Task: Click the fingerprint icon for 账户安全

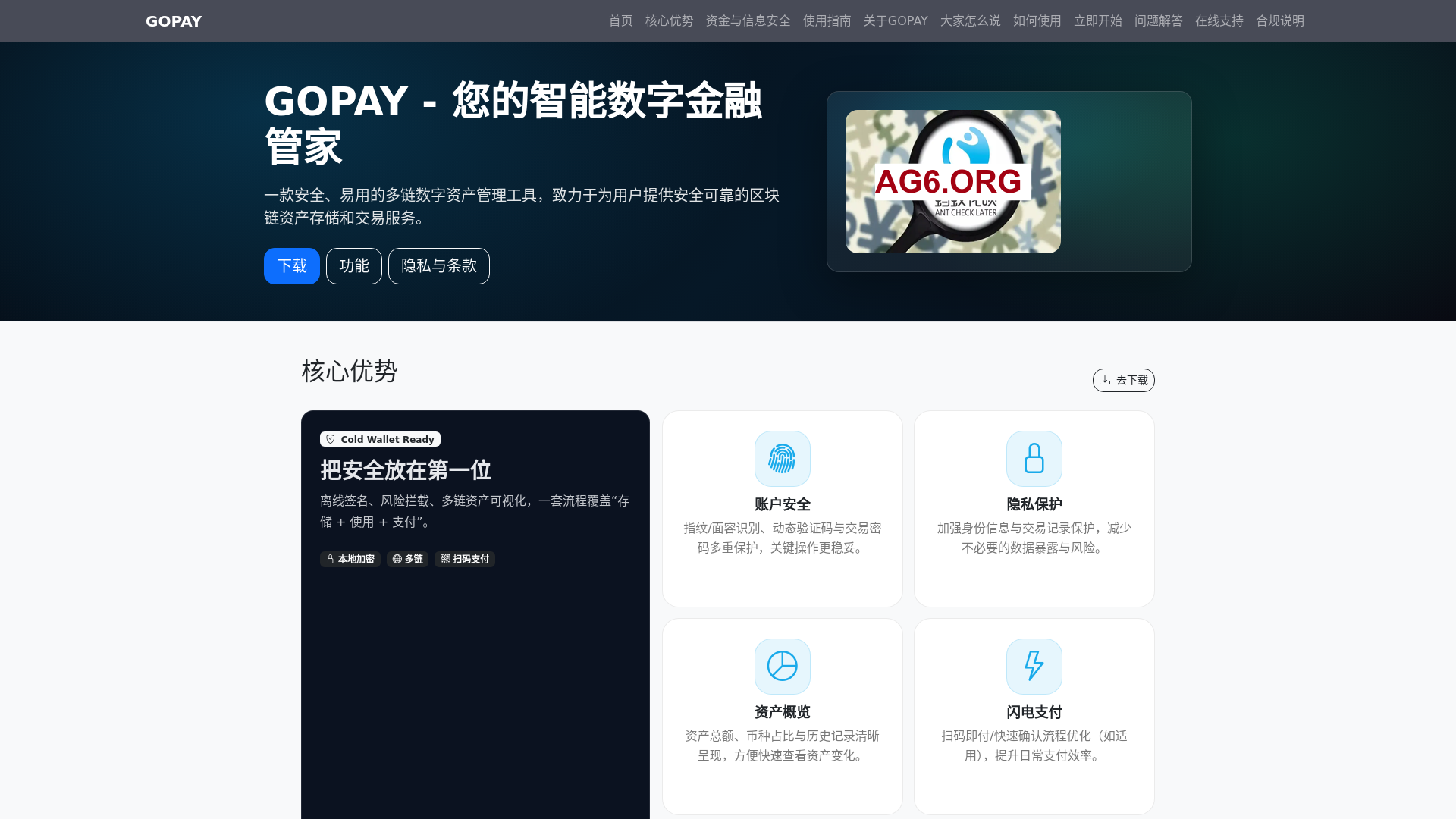Action: point(782,459)
